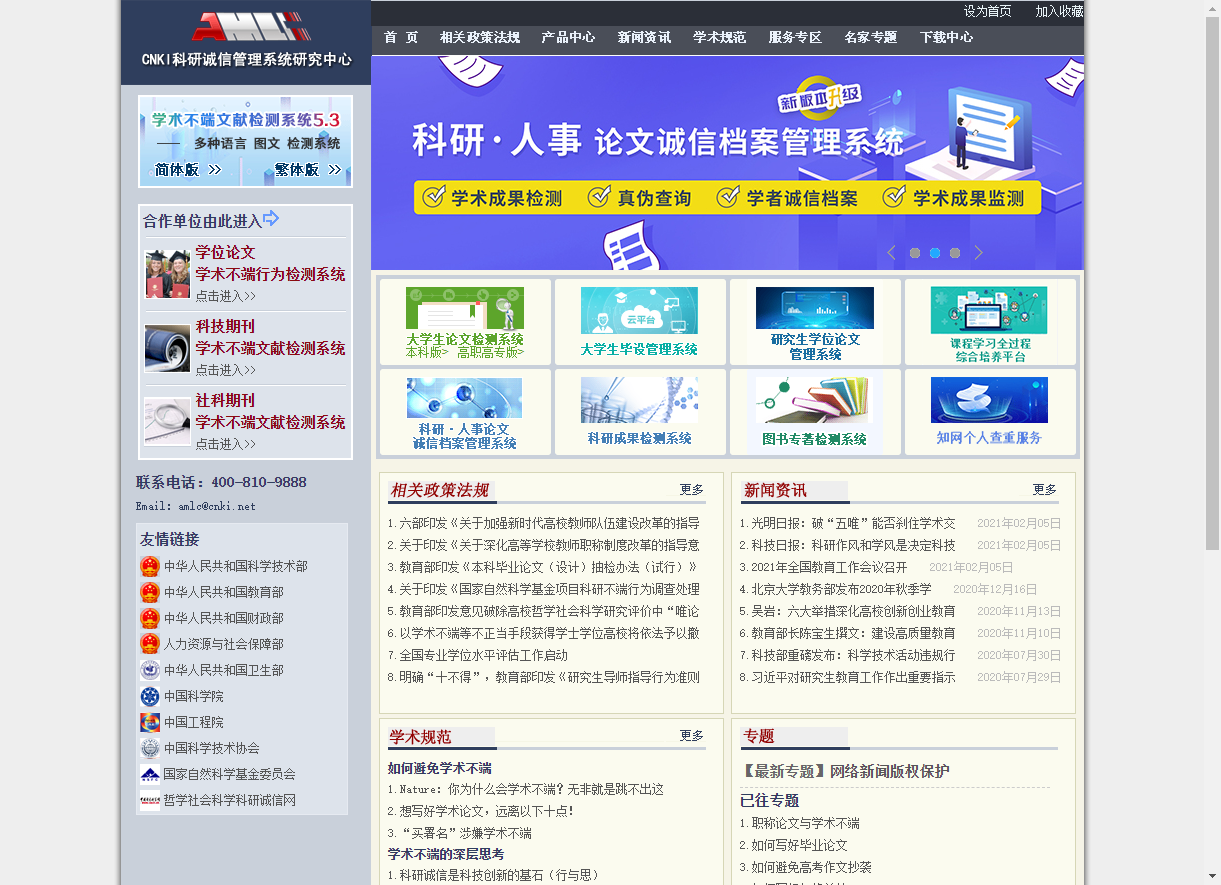1221x885 pixels.
Task: Select the first banner carousel dot
Action: click(915, 253)
